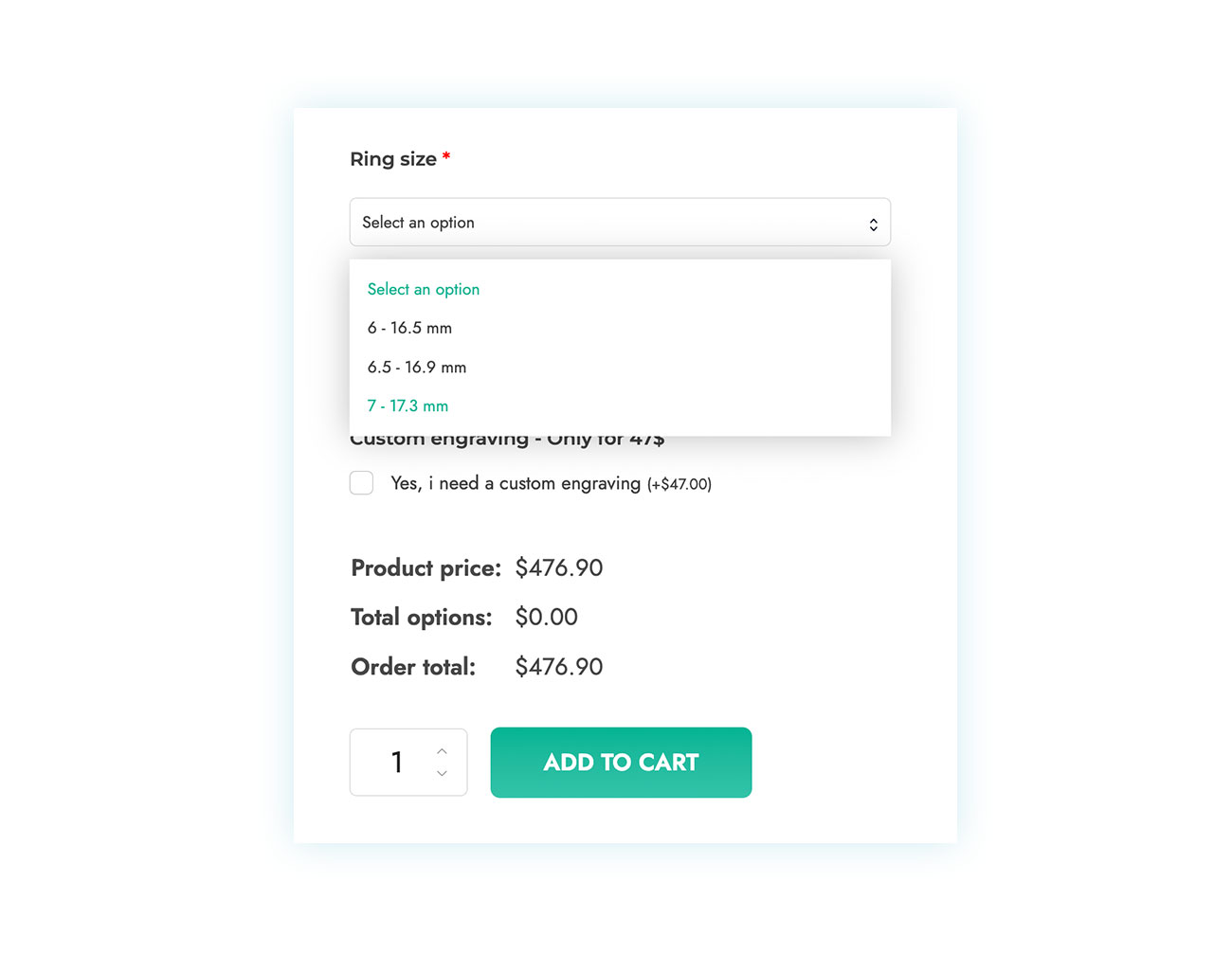Click the Ring size dropdown arrows
Viewport: 1232px width, 953px height.
pyautogui.click(x=873, y=225)
